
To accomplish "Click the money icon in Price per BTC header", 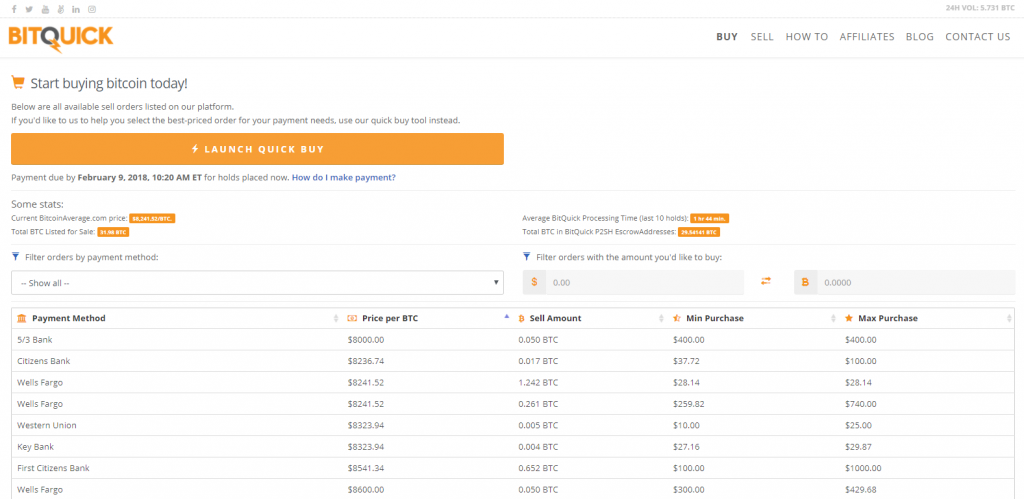I will point(352,318).
